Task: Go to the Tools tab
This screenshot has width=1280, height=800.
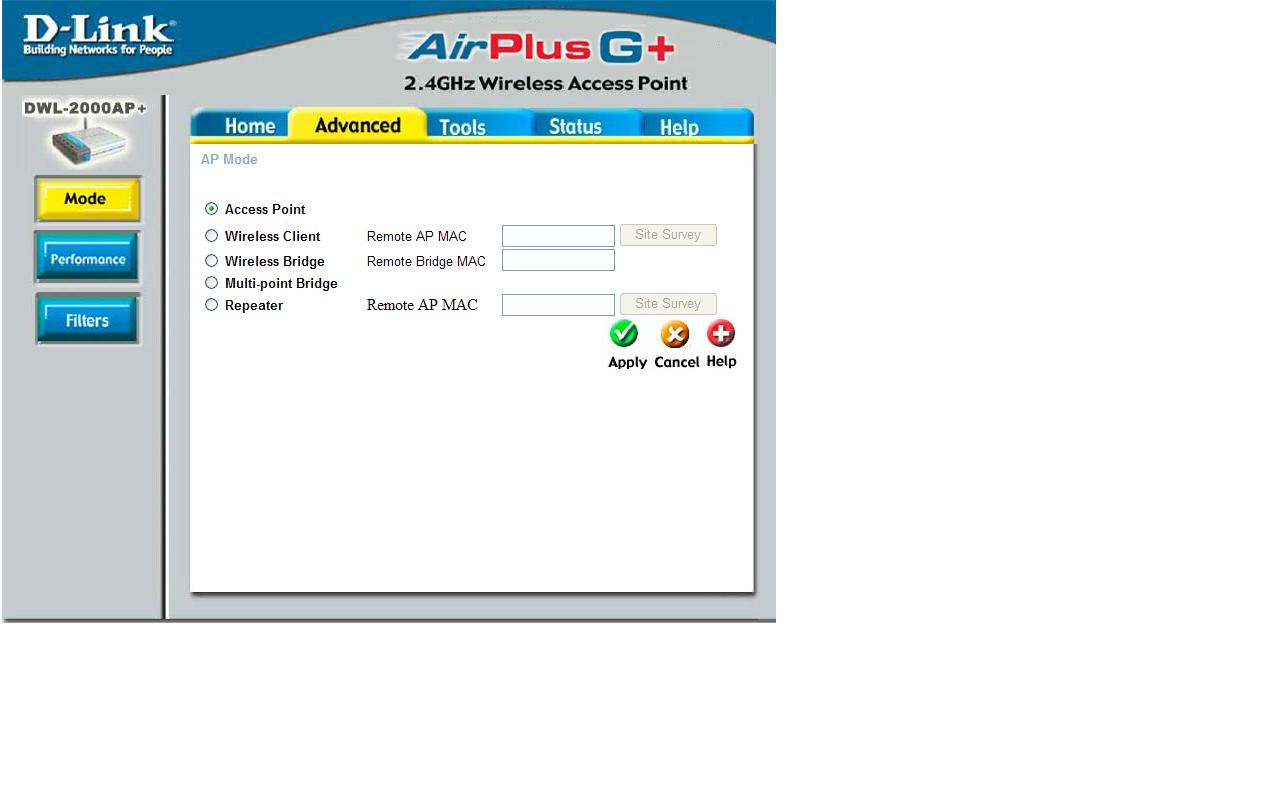Action: (x=462, y=126)
